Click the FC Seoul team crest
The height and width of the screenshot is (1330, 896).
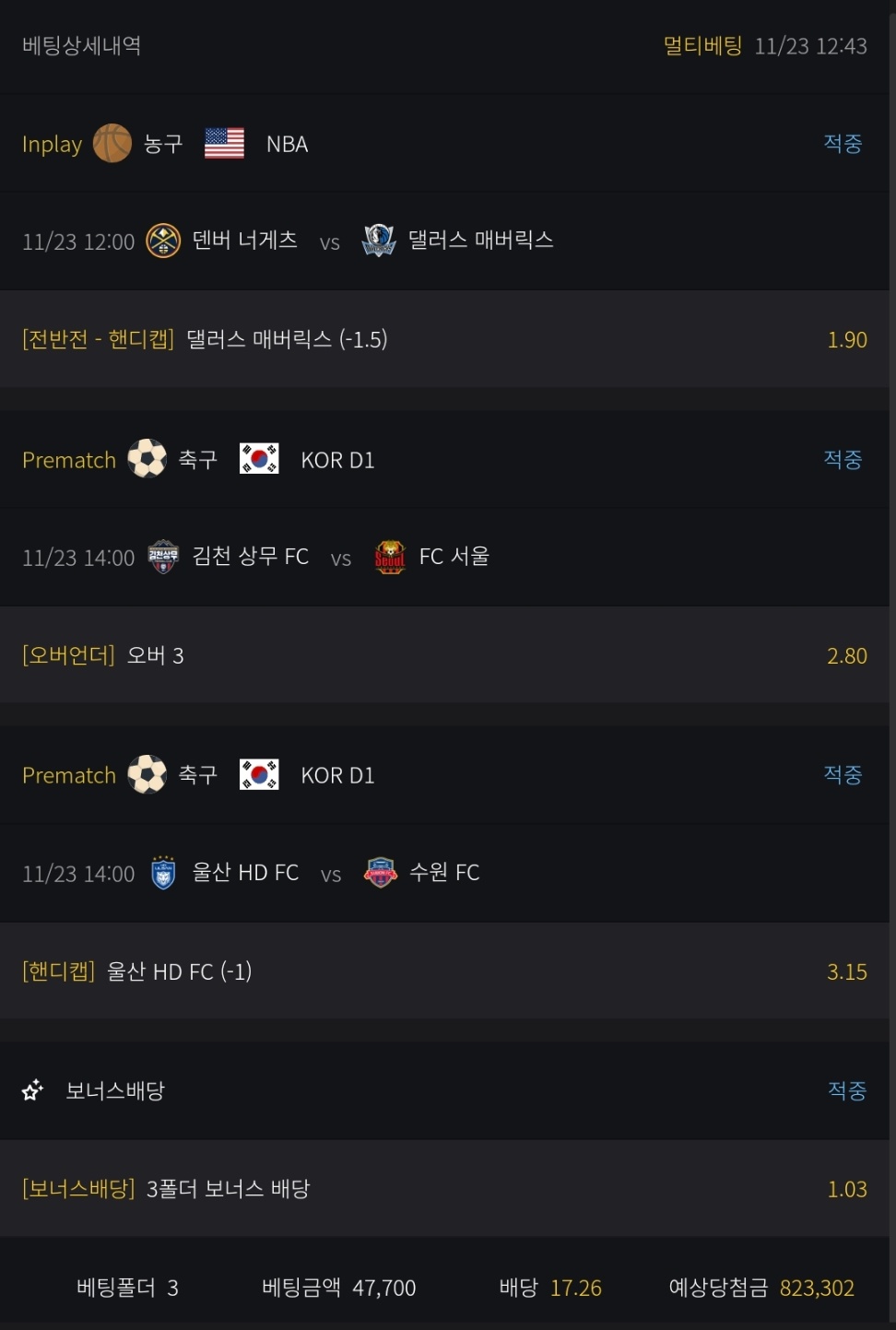coord(390,557)
